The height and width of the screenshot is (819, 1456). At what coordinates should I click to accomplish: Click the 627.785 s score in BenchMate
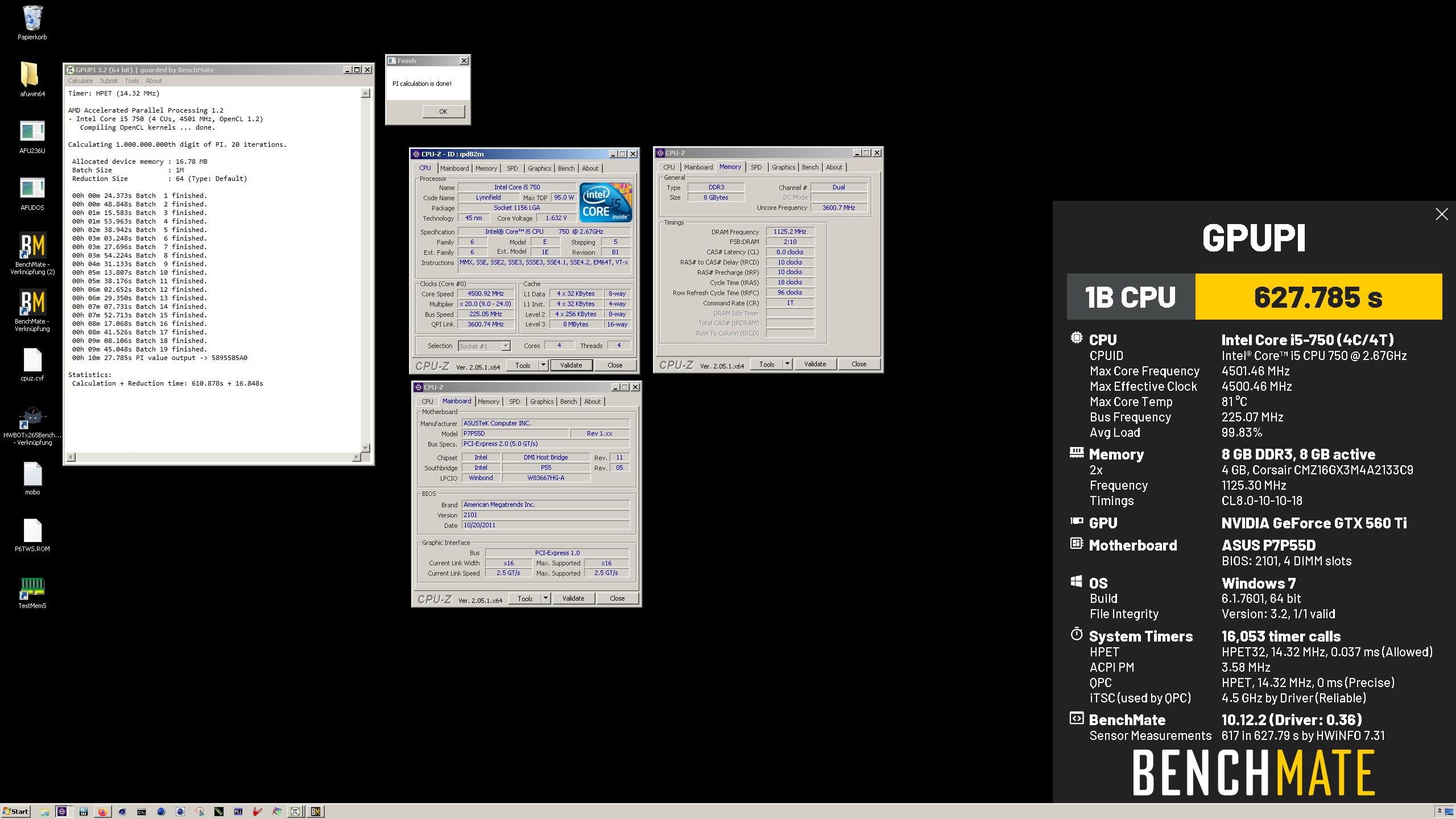click(x=1318, y=297)
